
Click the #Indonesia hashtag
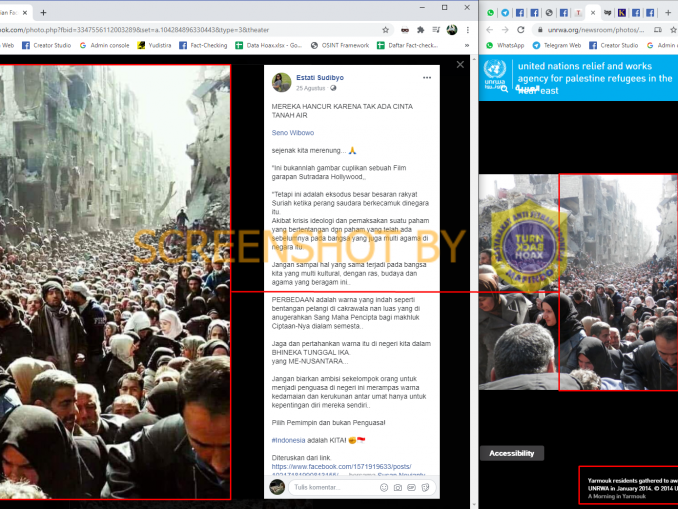click(x=288, y=440)
